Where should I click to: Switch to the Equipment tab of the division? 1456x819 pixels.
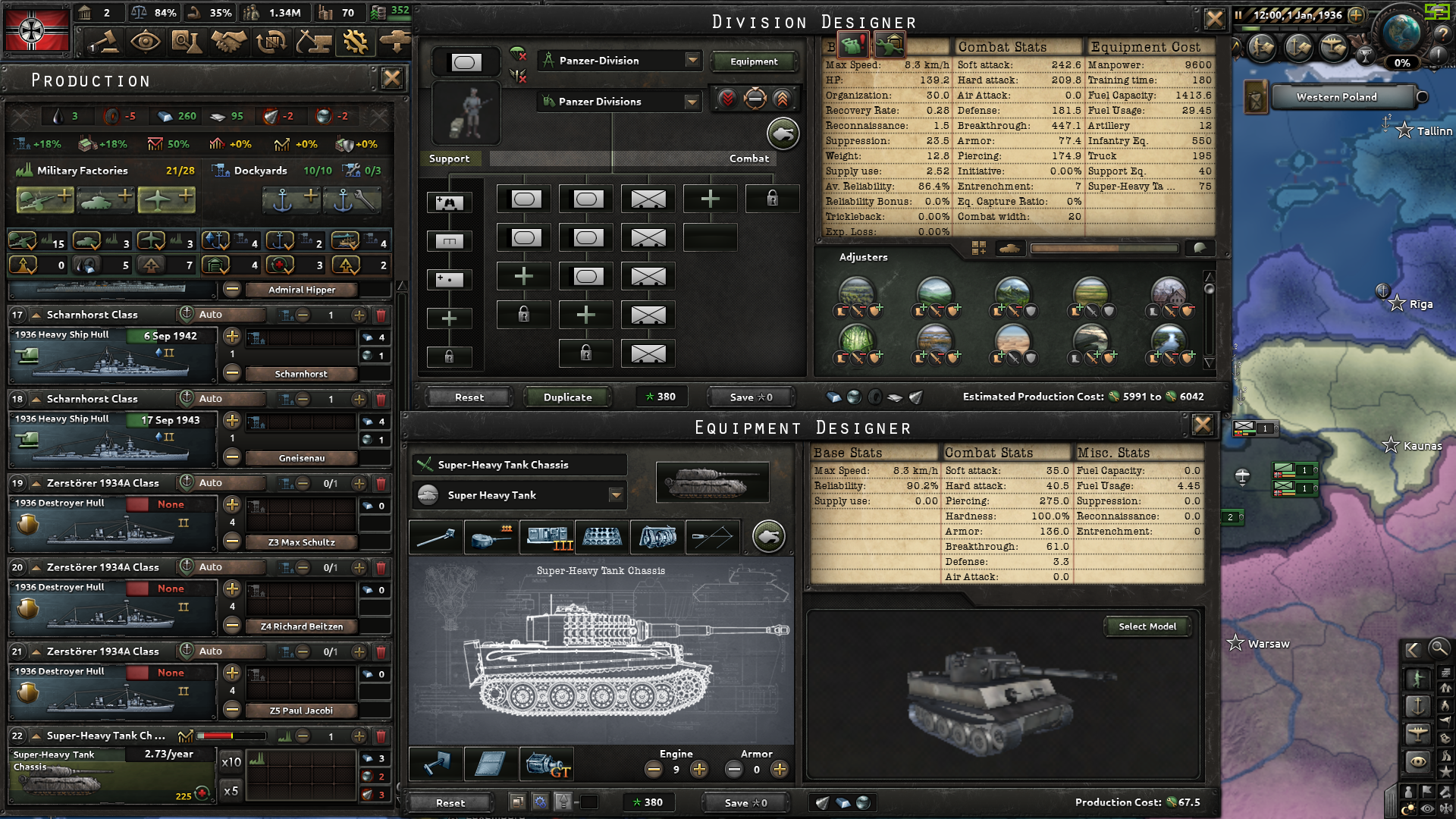pyautogui.click(x=755, y=61)
